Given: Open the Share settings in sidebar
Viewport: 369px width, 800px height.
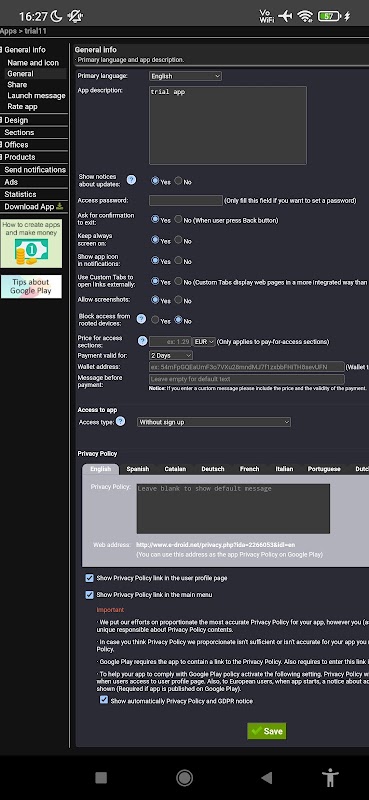Looking at the screenshot, I should click(17, 85).
